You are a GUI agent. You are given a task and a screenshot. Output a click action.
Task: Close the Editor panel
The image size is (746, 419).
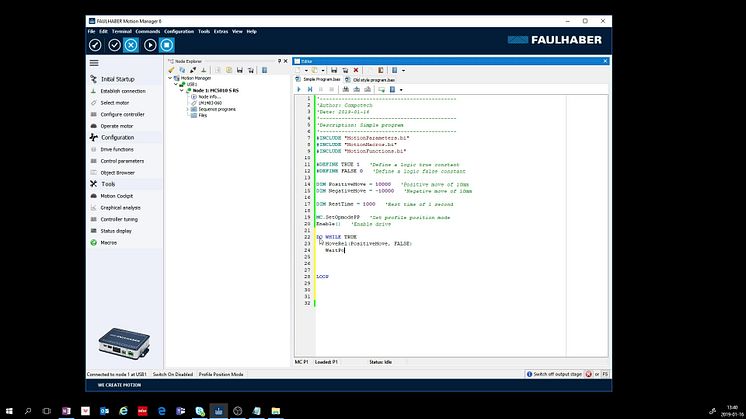[x=605, y=61]
